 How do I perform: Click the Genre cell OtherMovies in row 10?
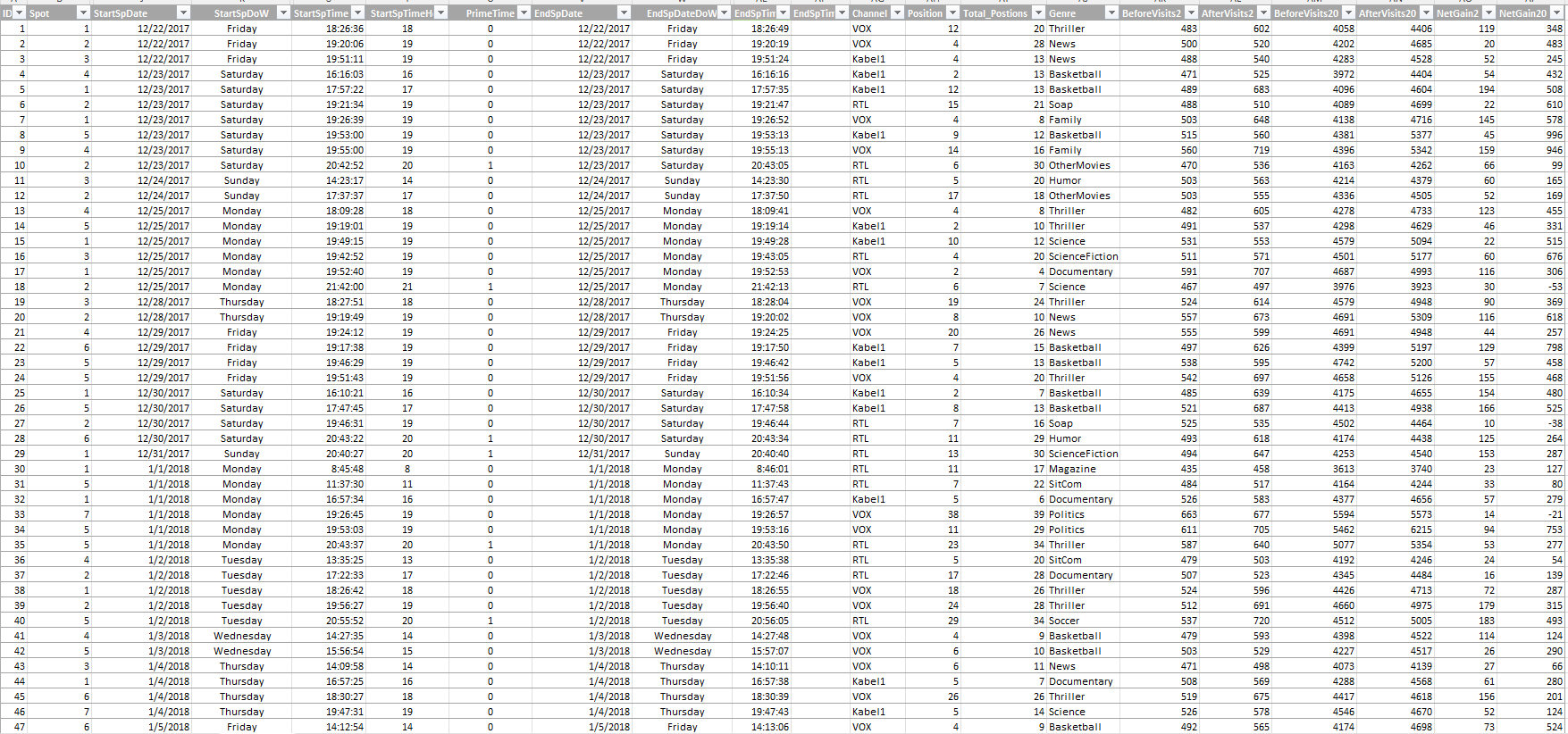(x=1083, y=165)
